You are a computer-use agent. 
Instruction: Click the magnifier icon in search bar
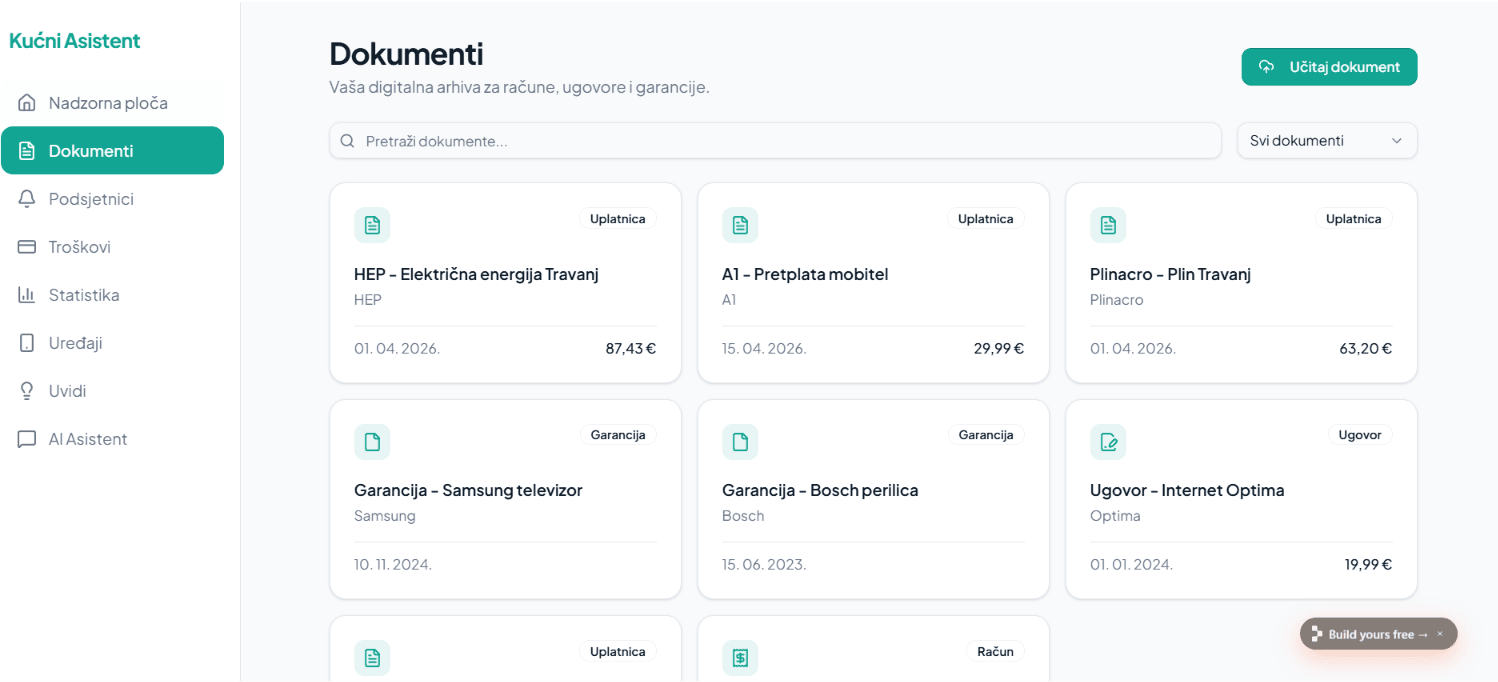point(348,141)
